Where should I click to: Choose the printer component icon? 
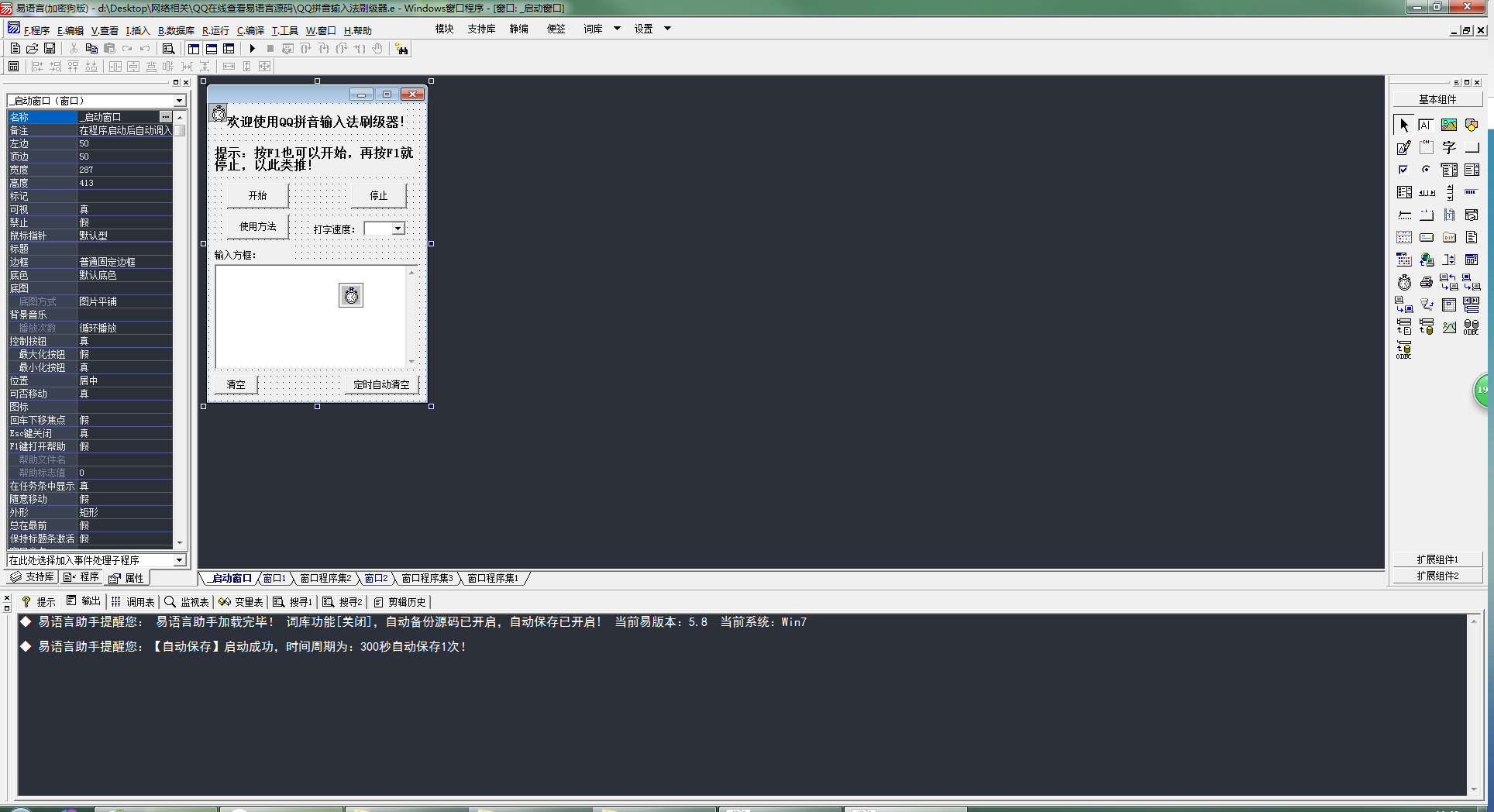[1427, 282]
